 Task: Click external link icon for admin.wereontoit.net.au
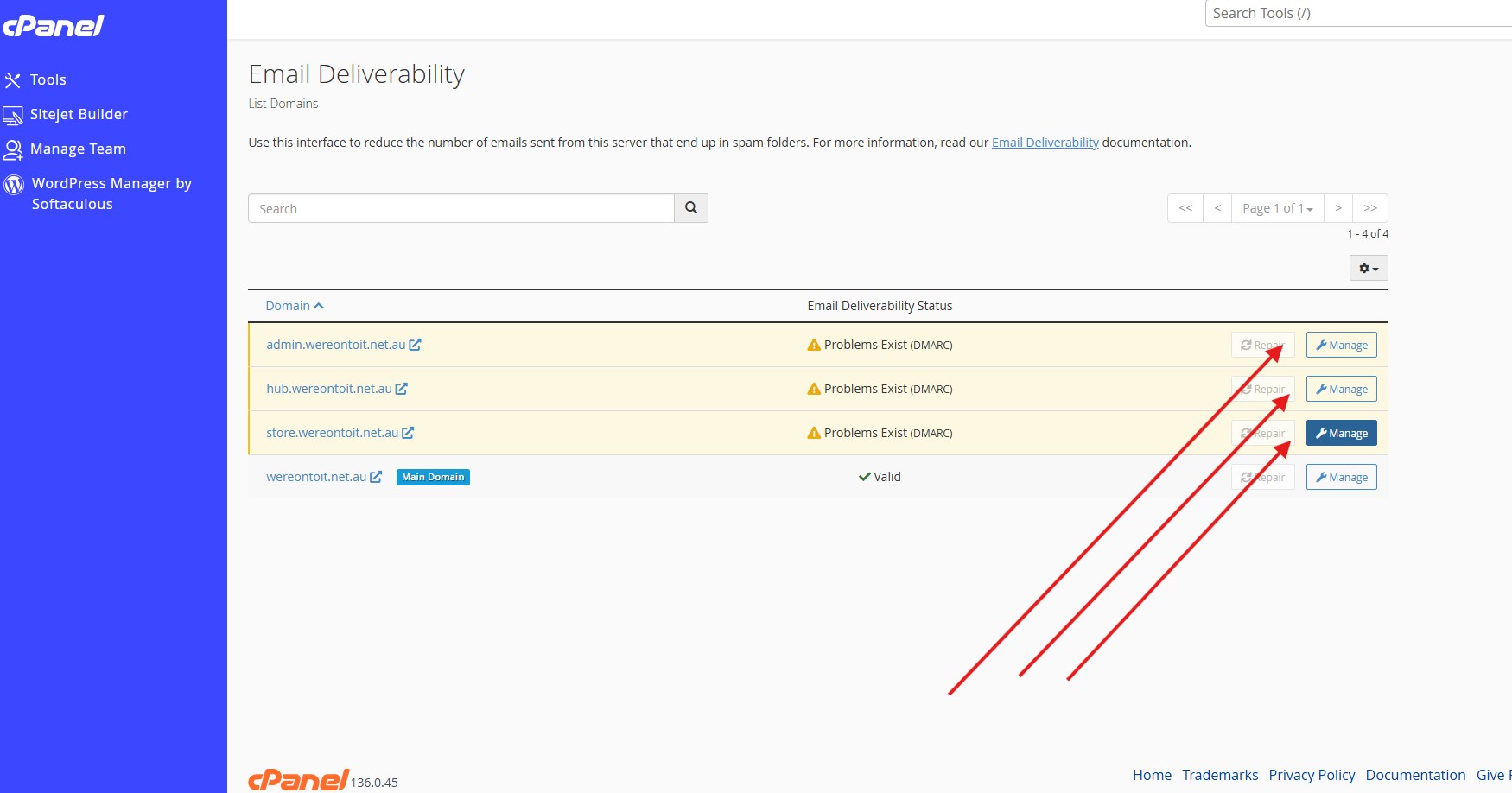pyautogui.click(x=415, y=345)
